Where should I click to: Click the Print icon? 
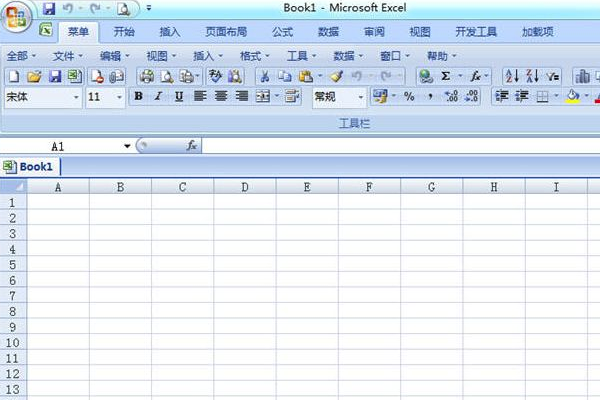tap(147, 76)
